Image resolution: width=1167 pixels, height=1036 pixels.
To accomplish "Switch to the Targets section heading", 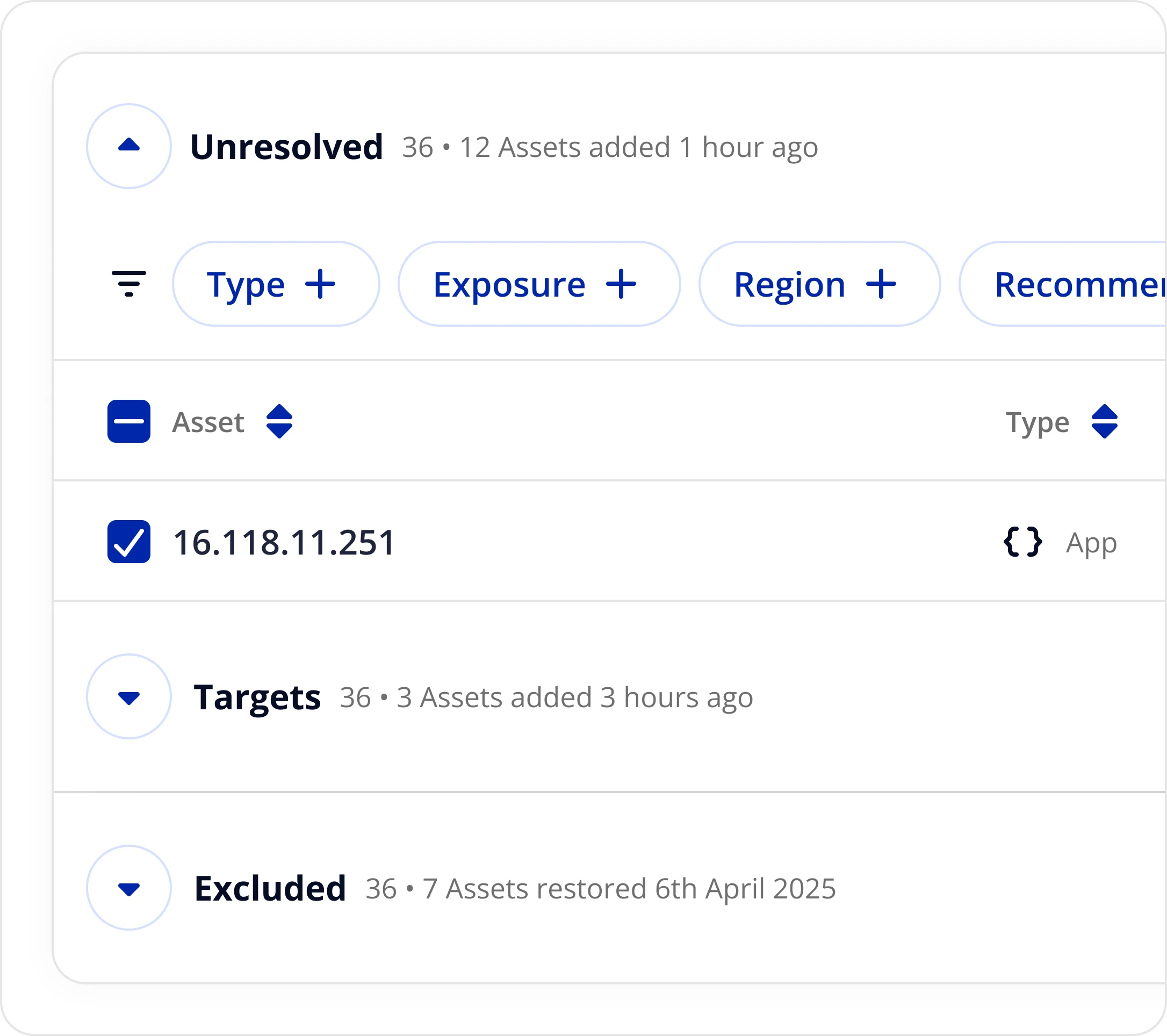I will 257,697.
